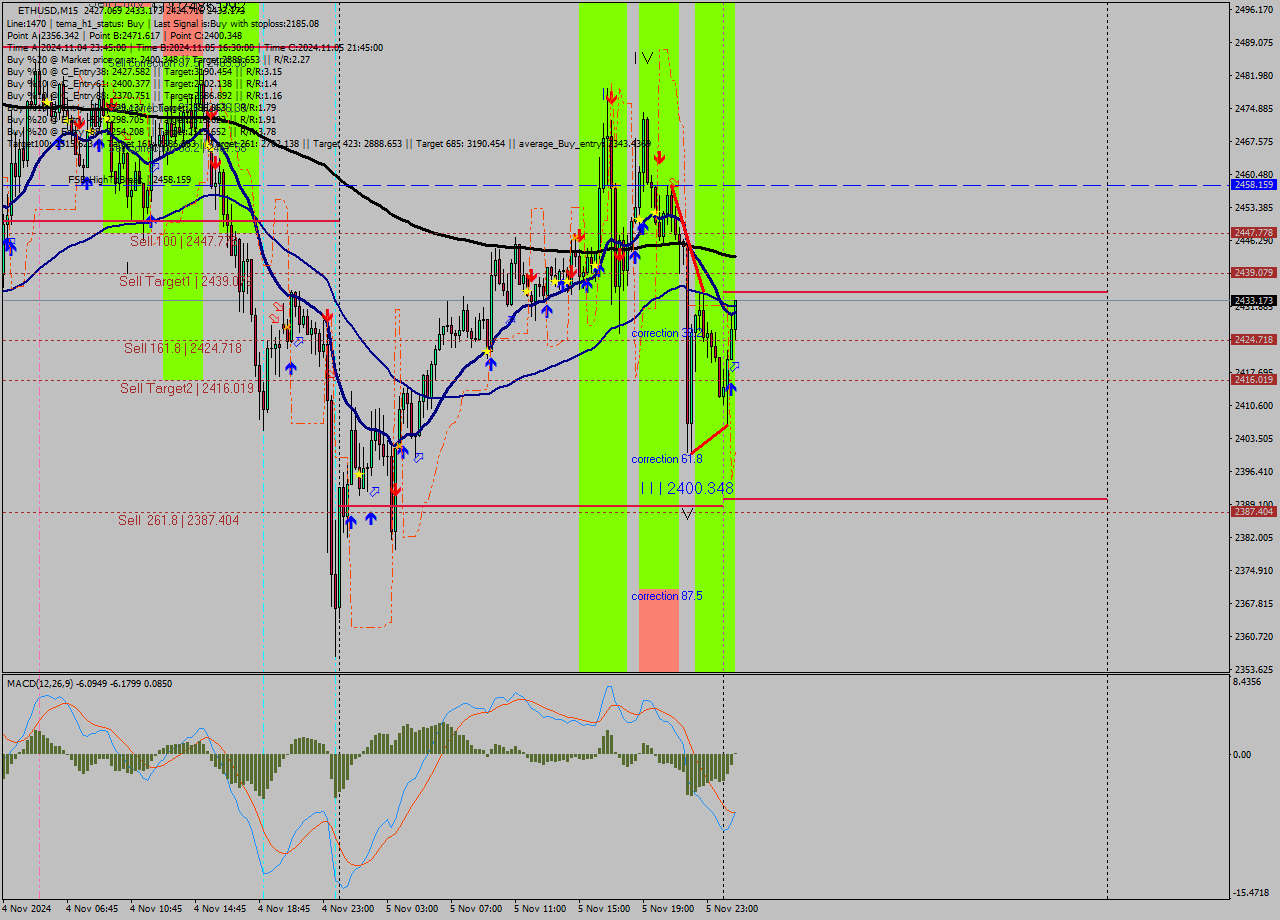Click the 'I V' wave label above candles
The image size is (1280, 920).
click(x=644, y=58)
